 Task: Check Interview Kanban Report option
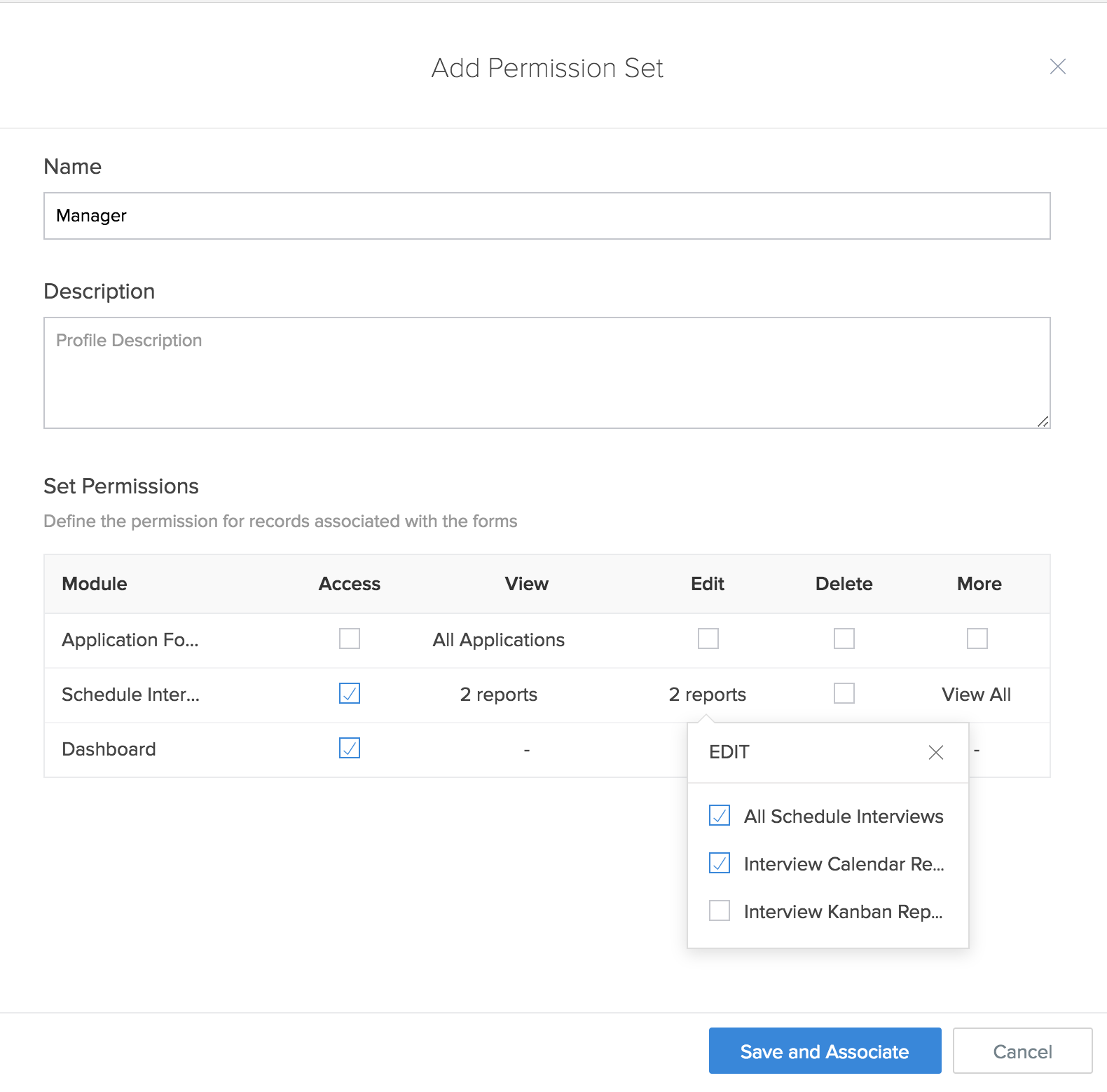click(x=720, y=910)
